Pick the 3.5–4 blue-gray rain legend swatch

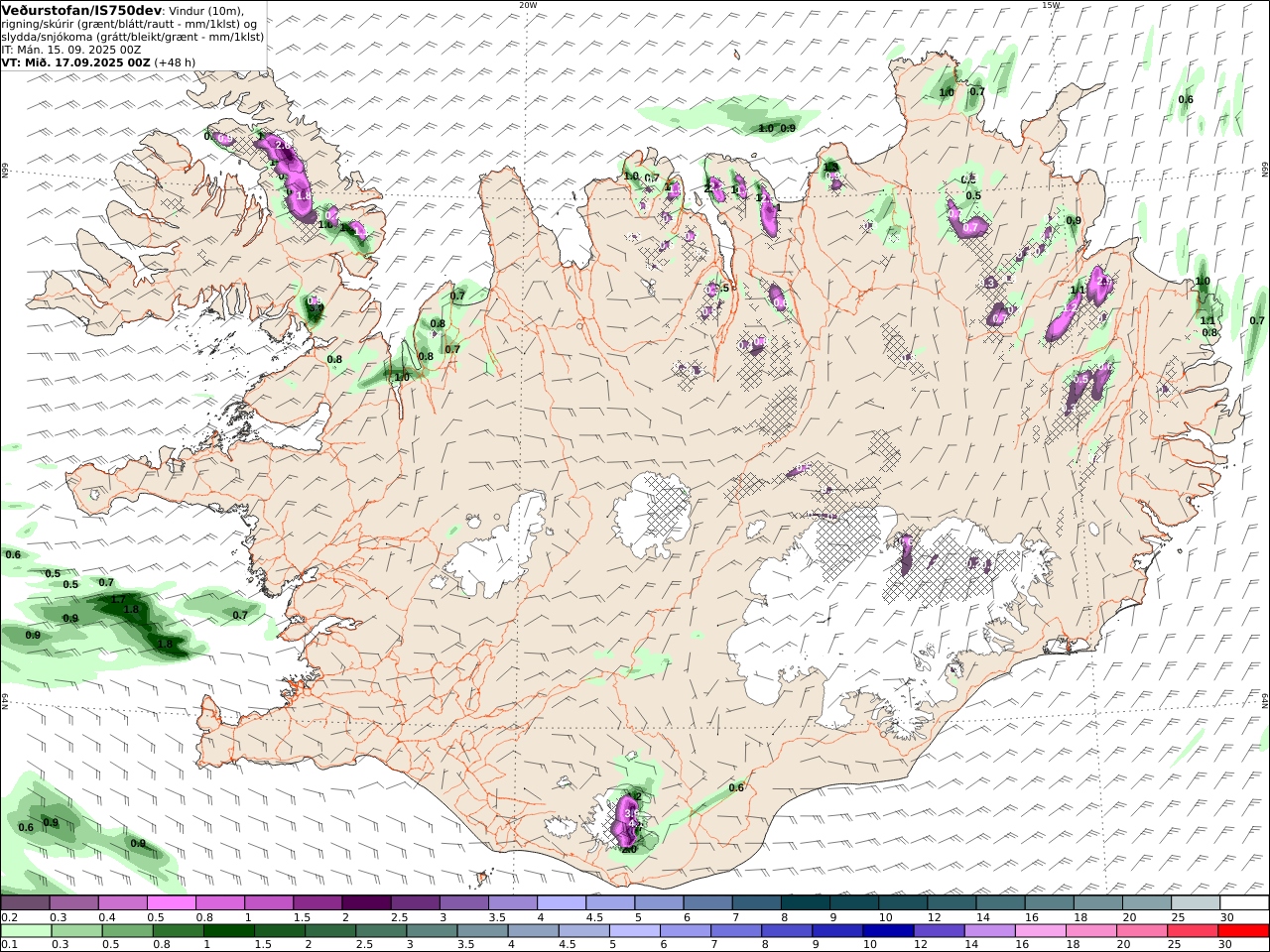click(x=483, y=930)
